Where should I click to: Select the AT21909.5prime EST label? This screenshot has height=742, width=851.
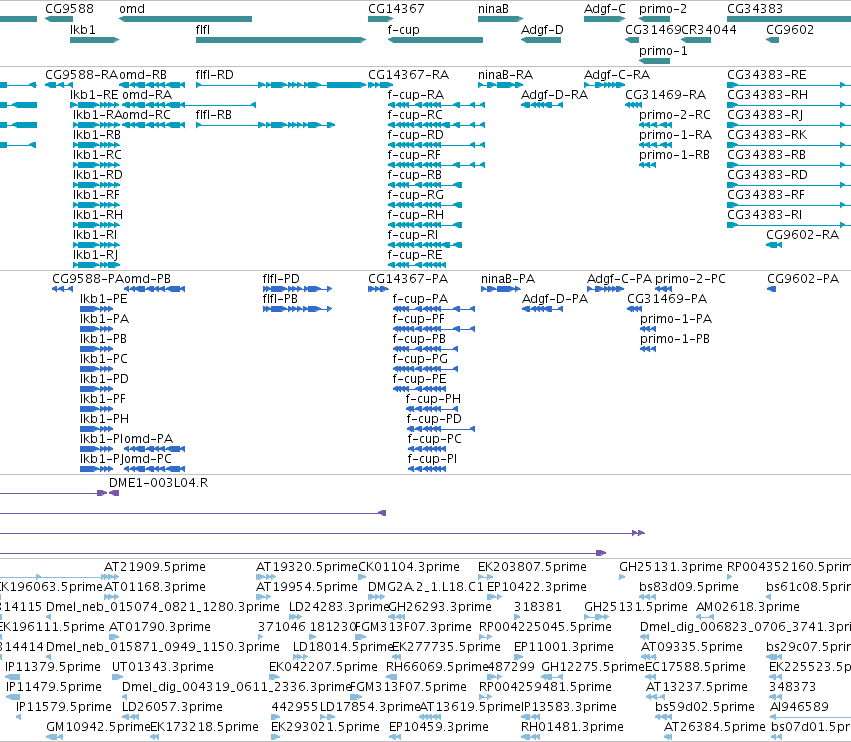pos(155,567)
